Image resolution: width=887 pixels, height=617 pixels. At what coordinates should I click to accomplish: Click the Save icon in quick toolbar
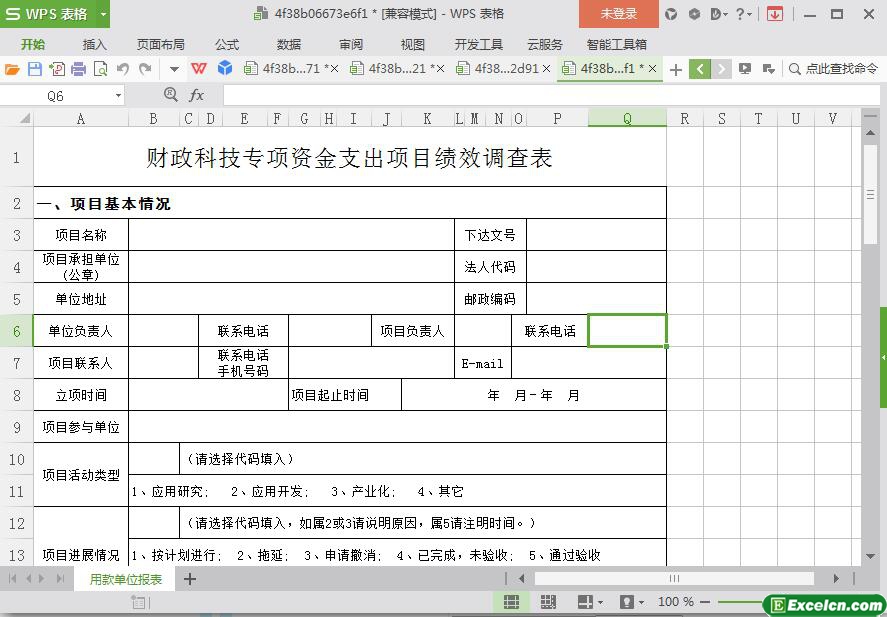(x=34, y=69)
